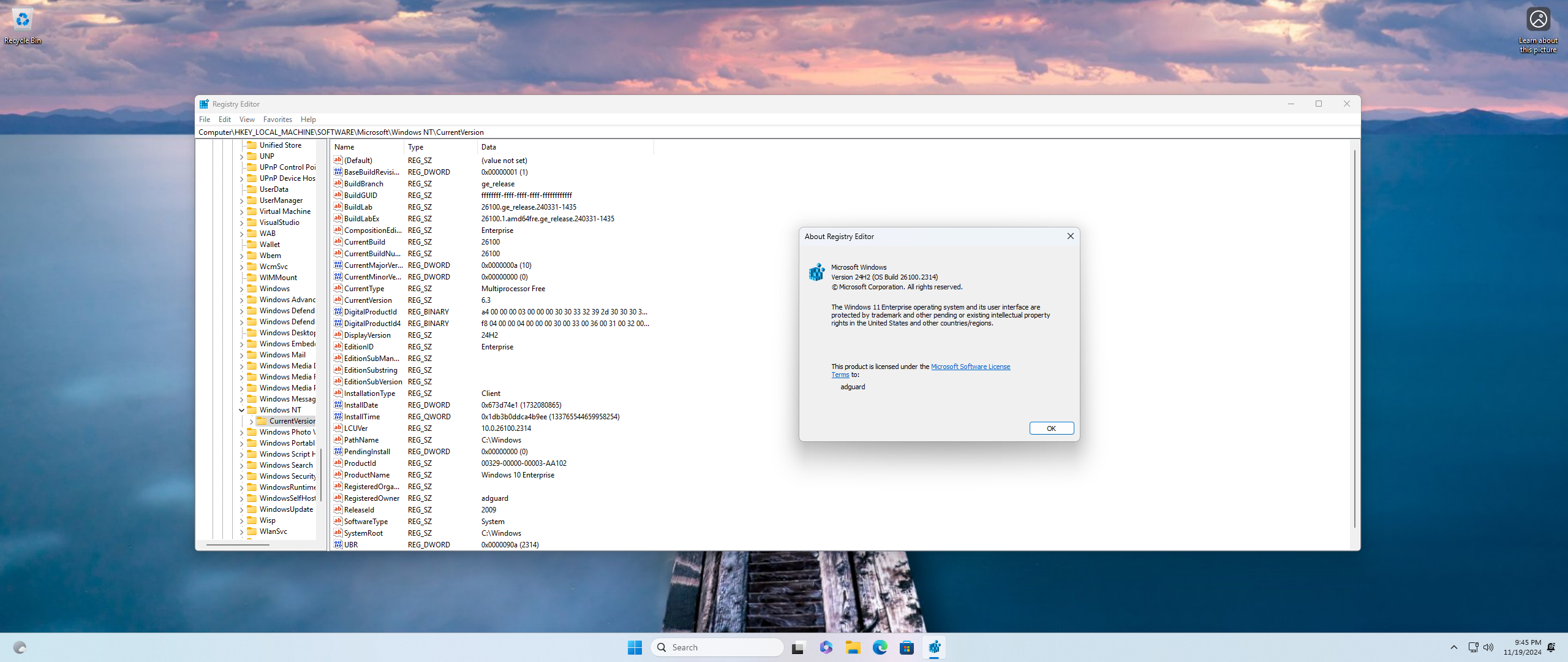Open File Explorer from the taskbar
This screenshot has height=662, width=1568.
point(853,647)
